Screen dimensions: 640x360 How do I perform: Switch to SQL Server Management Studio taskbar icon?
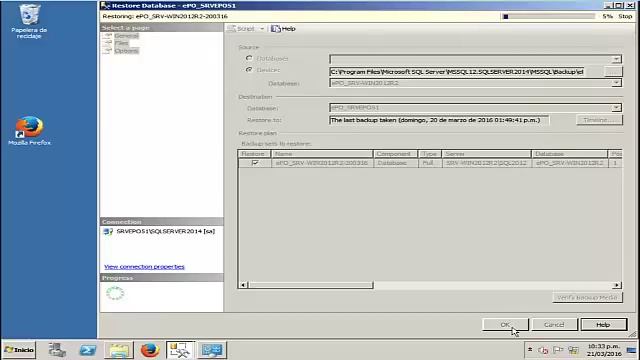tap(180, 350)
